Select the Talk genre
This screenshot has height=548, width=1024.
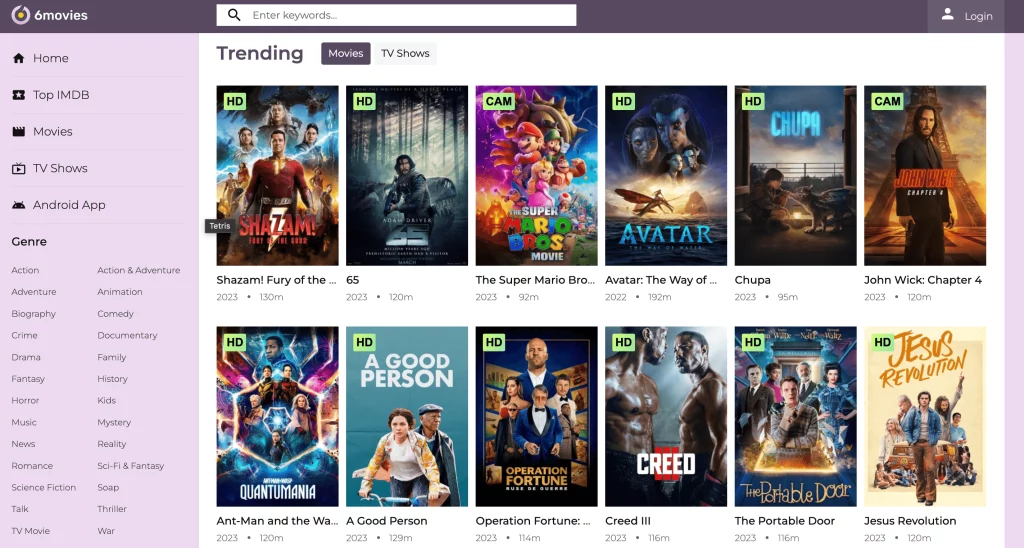[x=20, y=509]
